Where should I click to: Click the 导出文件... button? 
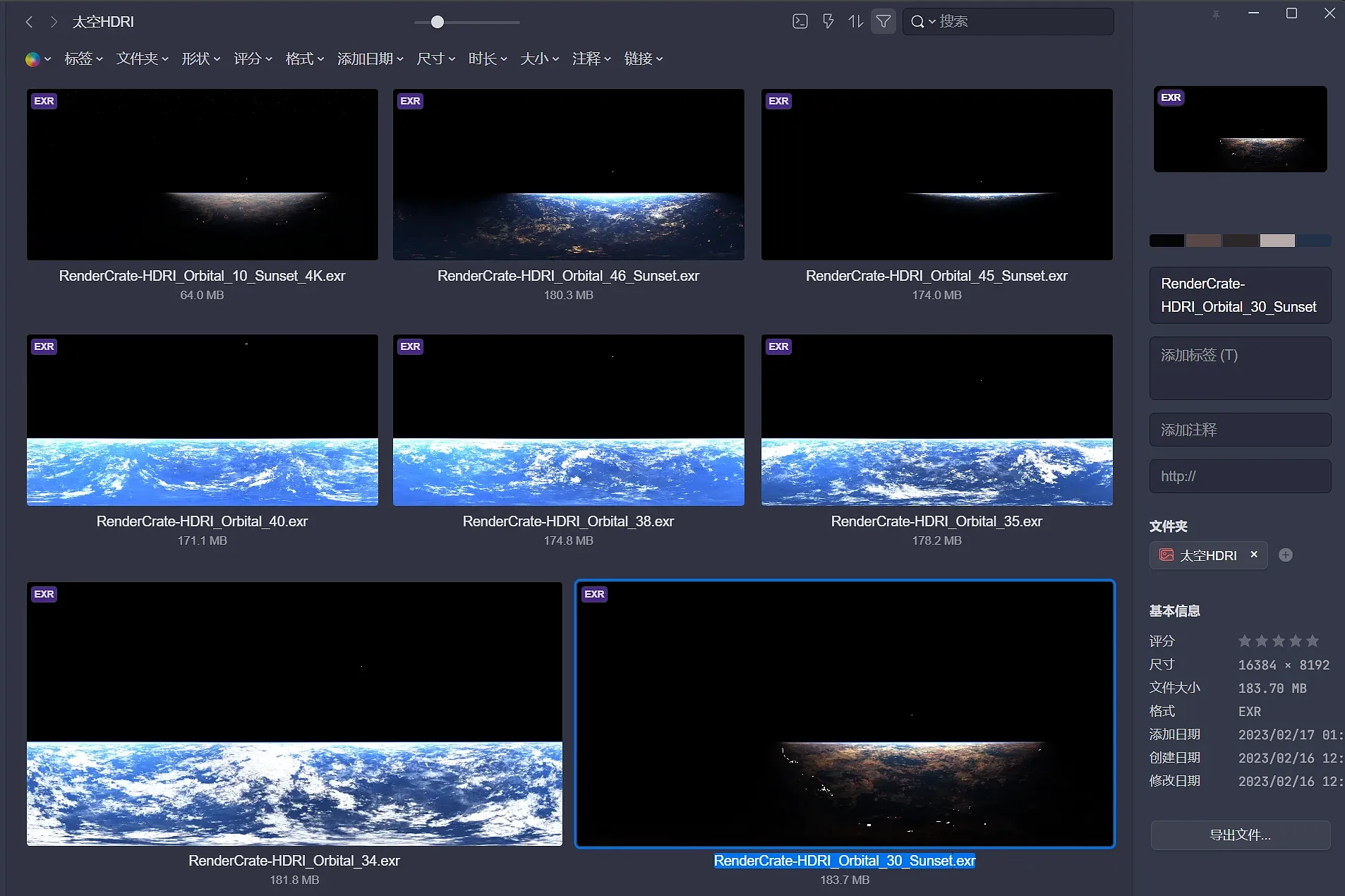(1240, 835)
